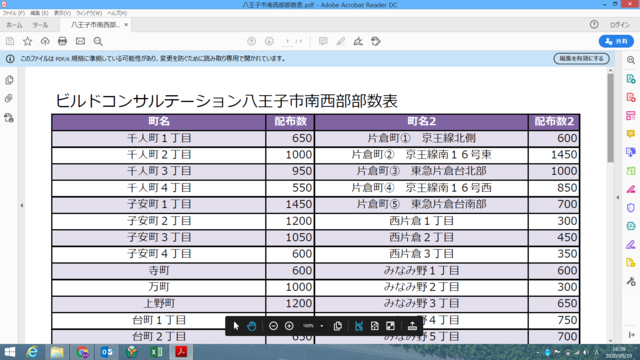Click the vertical scrollbar thumb
This screenshot has height=360, width=640.
[x=610, y=118]
